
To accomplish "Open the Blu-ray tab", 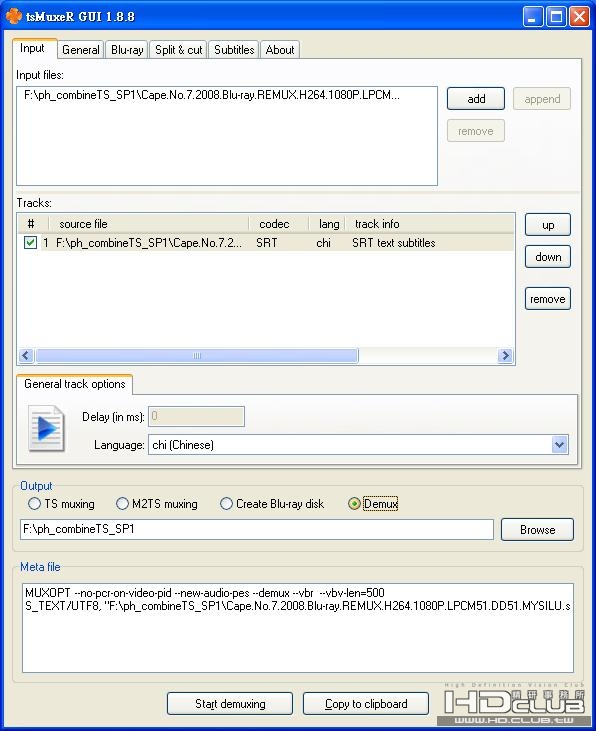I will (x=127, y=49).
